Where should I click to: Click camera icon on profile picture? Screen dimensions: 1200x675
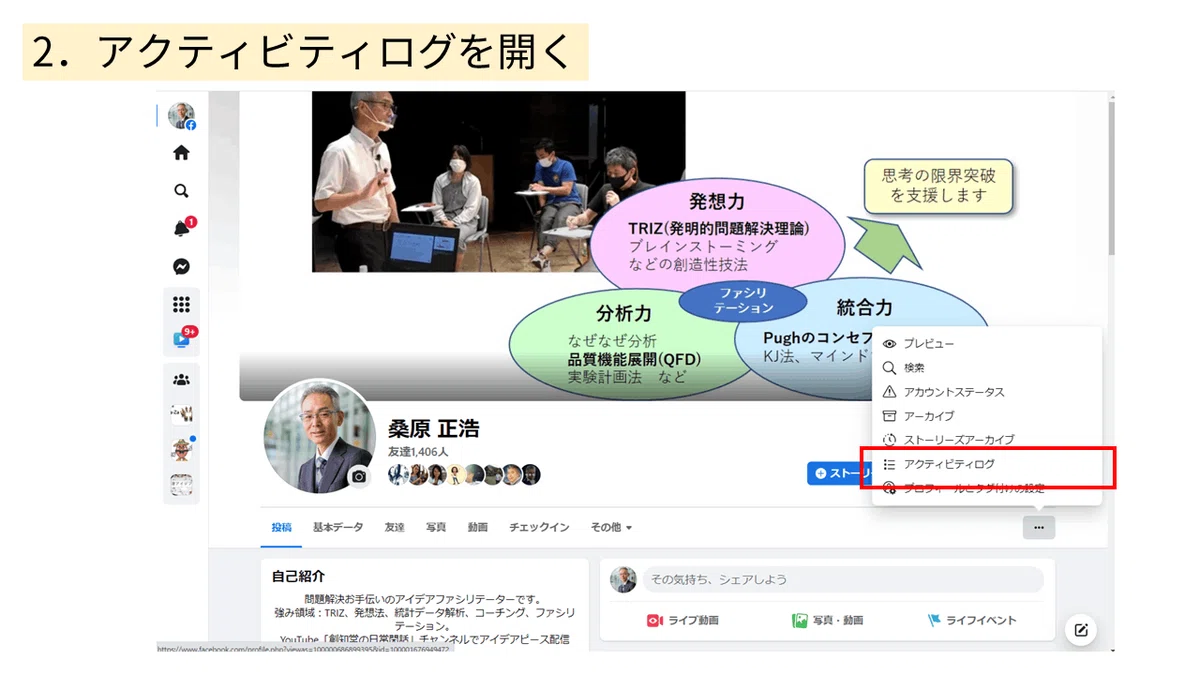click(359, 477)
